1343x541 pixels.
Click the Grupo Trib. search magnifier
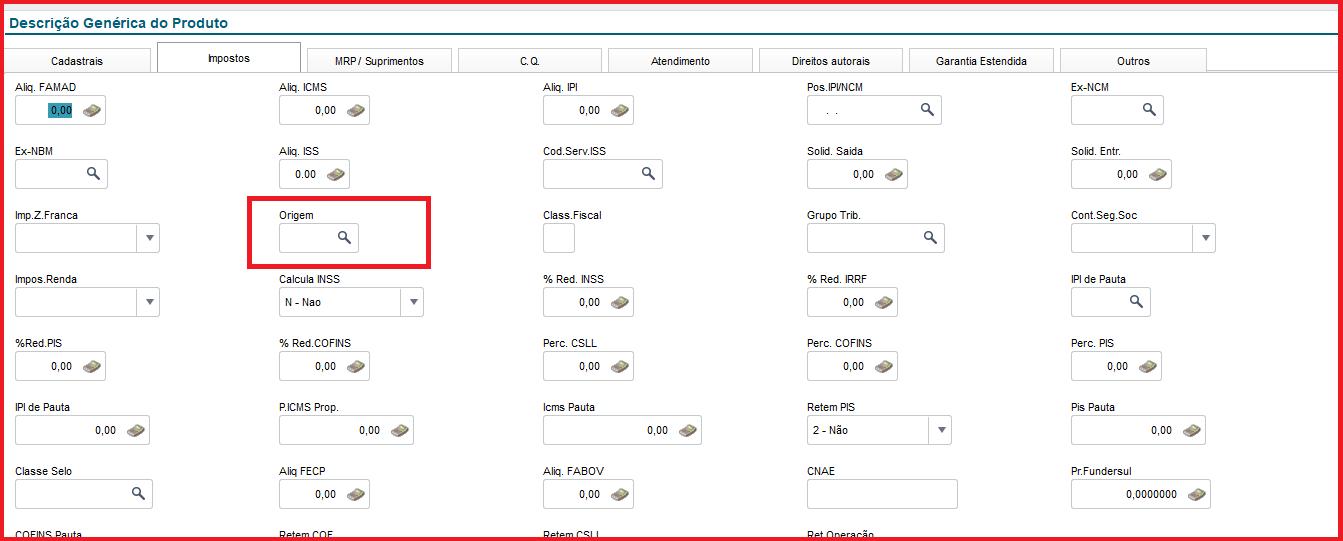coord(930,238)
